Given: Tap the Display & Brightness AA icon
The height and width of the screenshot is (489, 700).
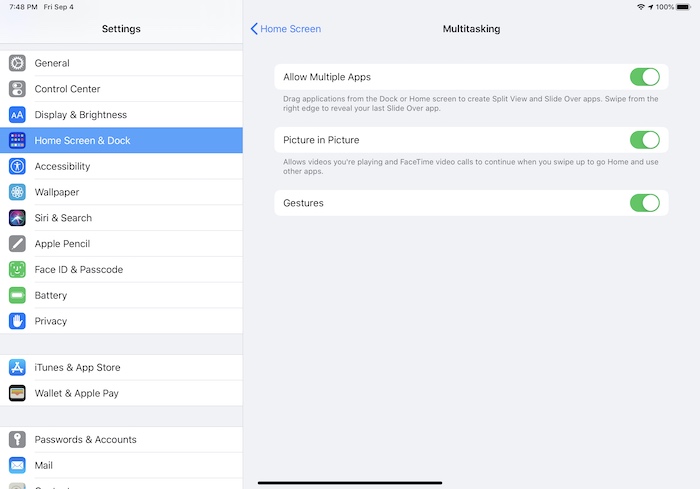Looking at the screenshot, I should tap(17, 115).
